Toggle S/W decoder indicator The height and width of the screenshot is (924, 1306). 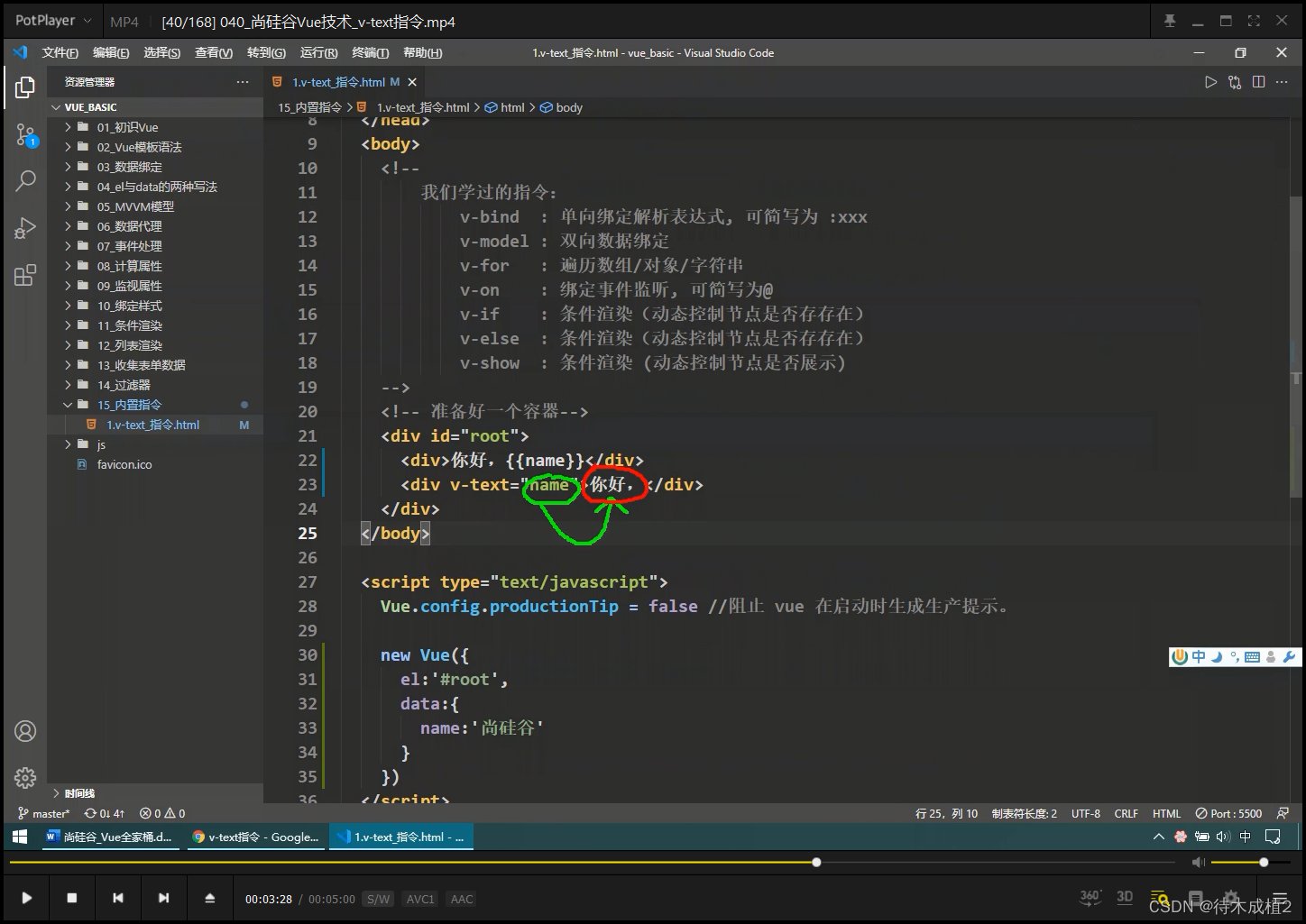(379, 899)
